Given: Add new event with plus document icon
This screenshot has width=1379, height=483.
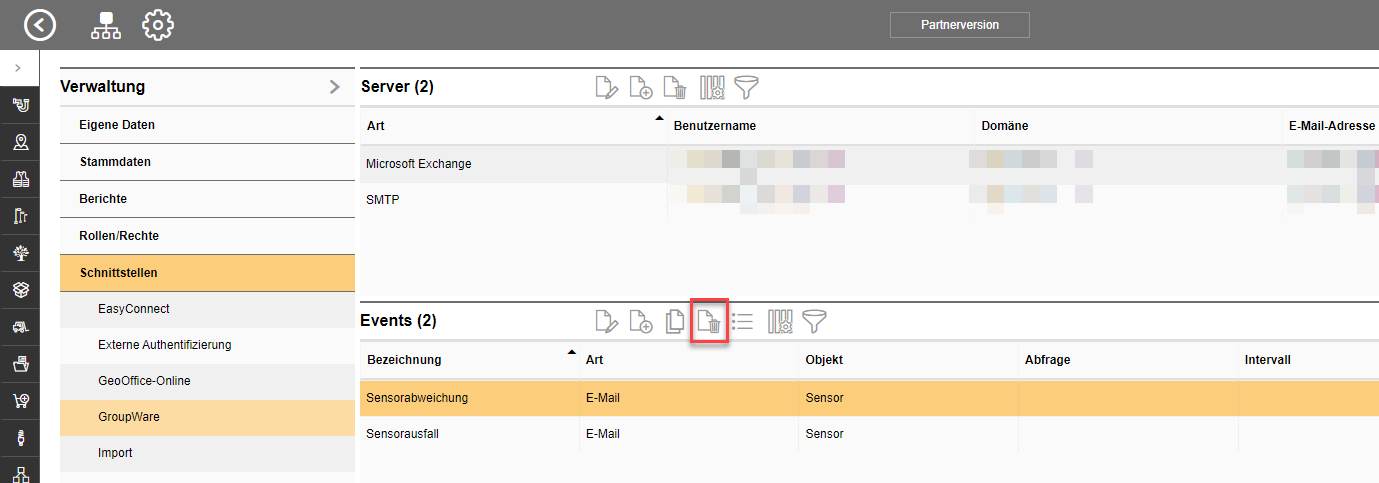Looking at the screenshot, I should coord(641,321).
